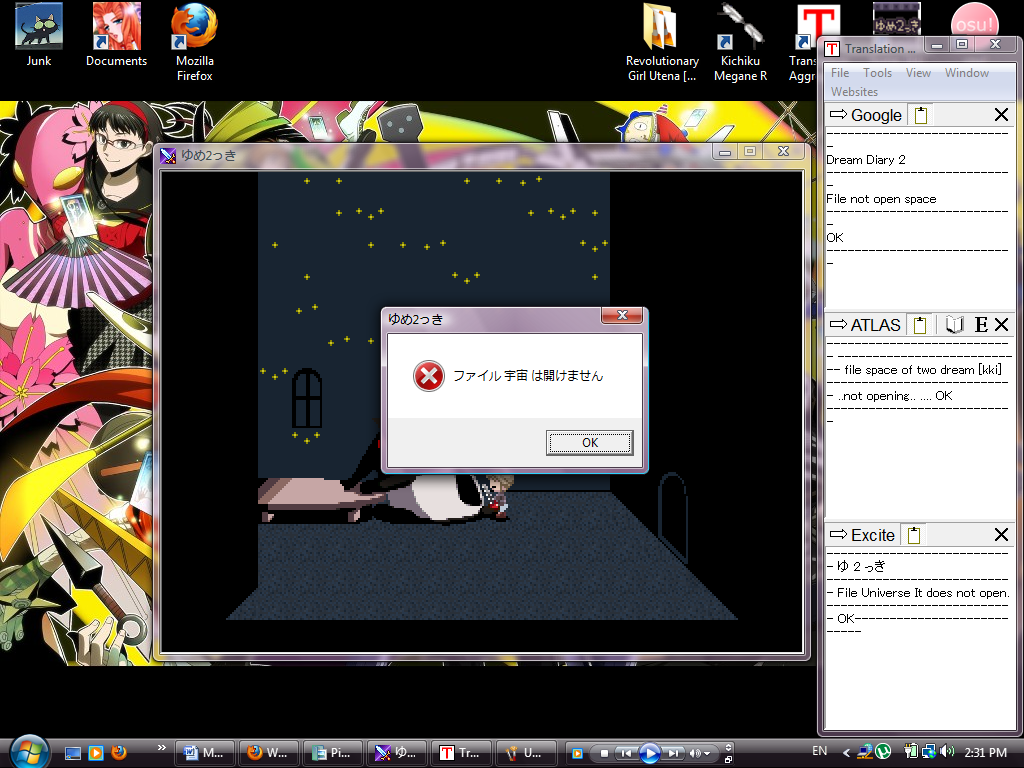Viewport: 1024px width, 768px height.
Task: Click the EN language bar indicator
Action: (x=820, y=751)
